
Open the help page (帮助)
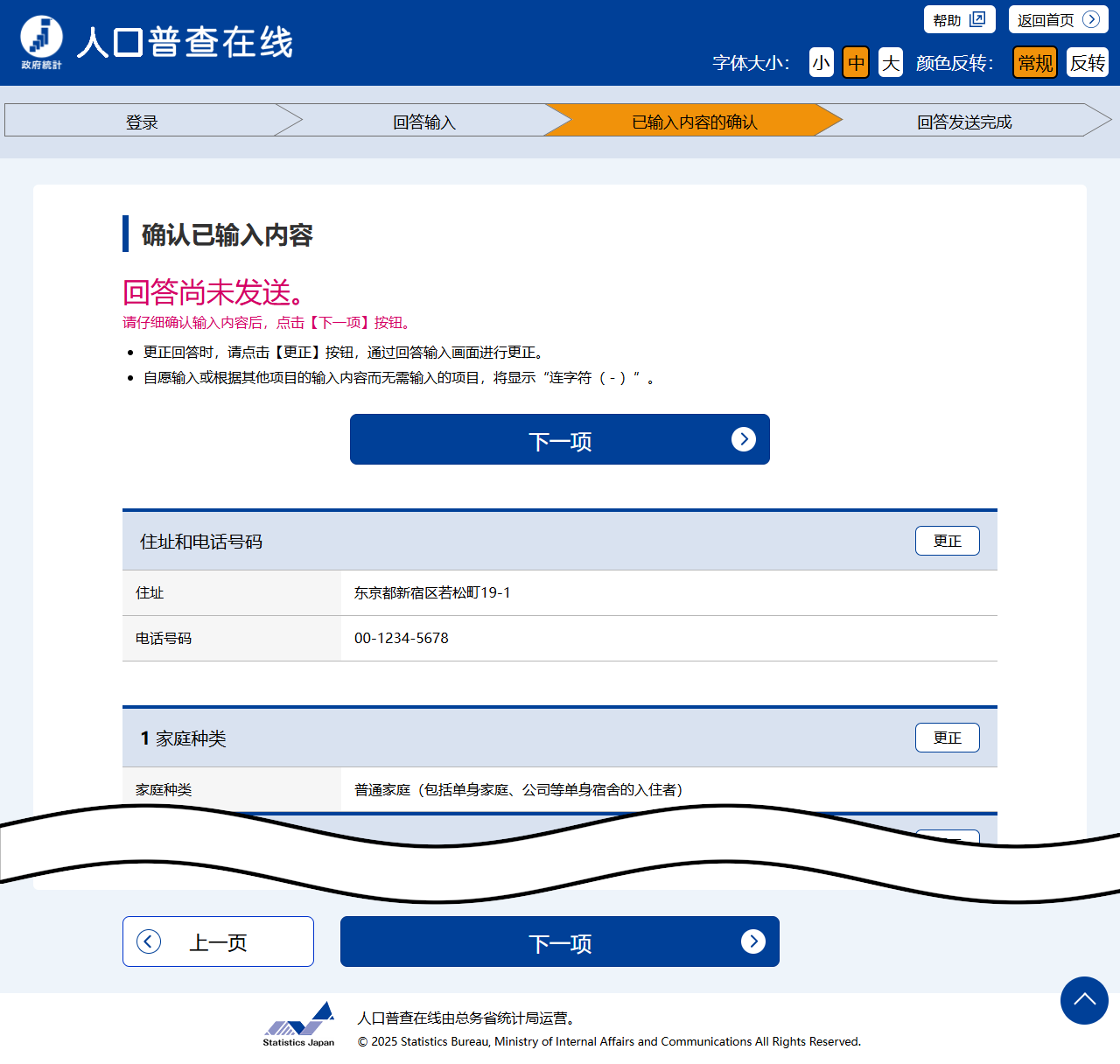(x=959, y=19)
